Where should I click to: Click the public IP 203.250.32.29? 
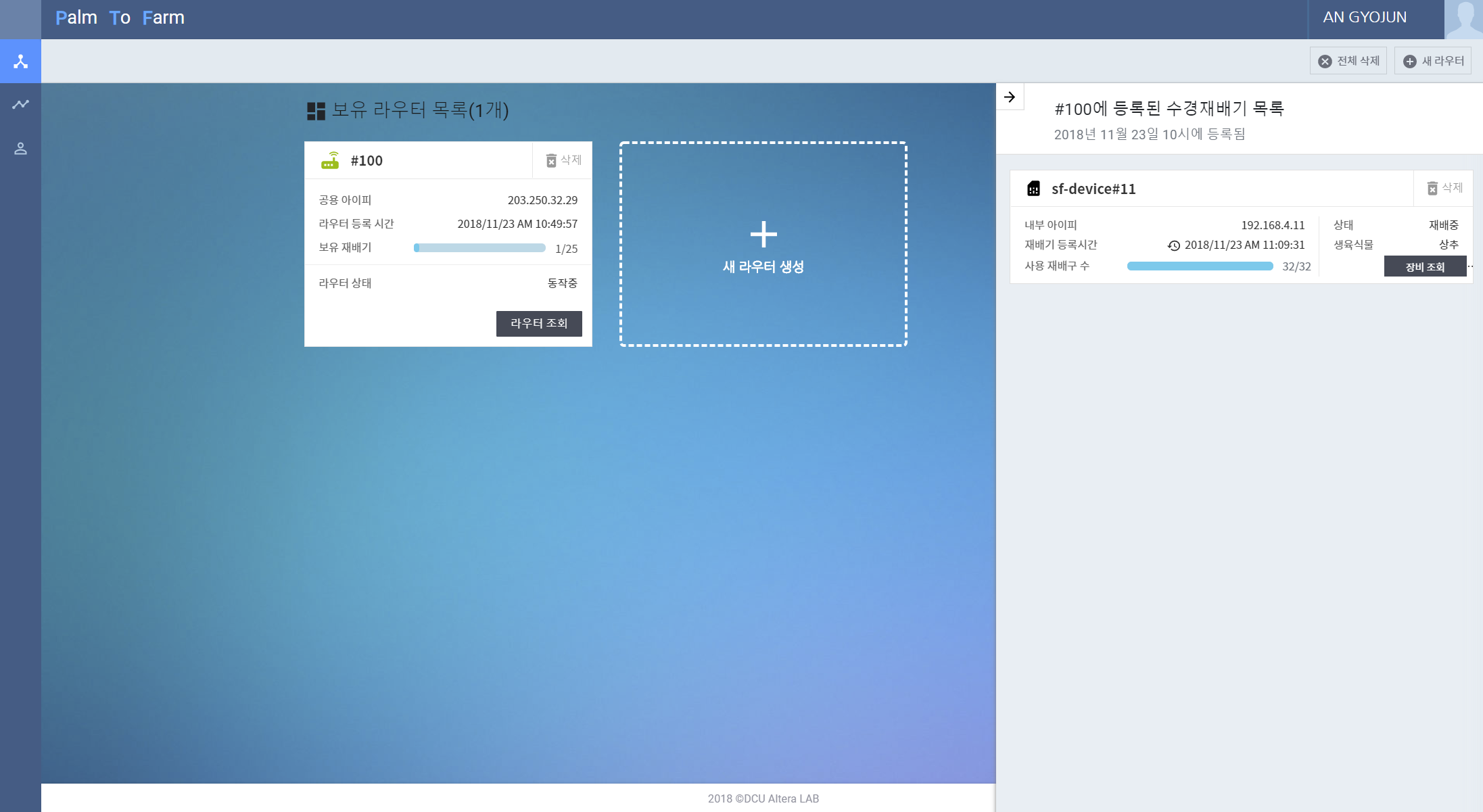(x=542, y=200)
